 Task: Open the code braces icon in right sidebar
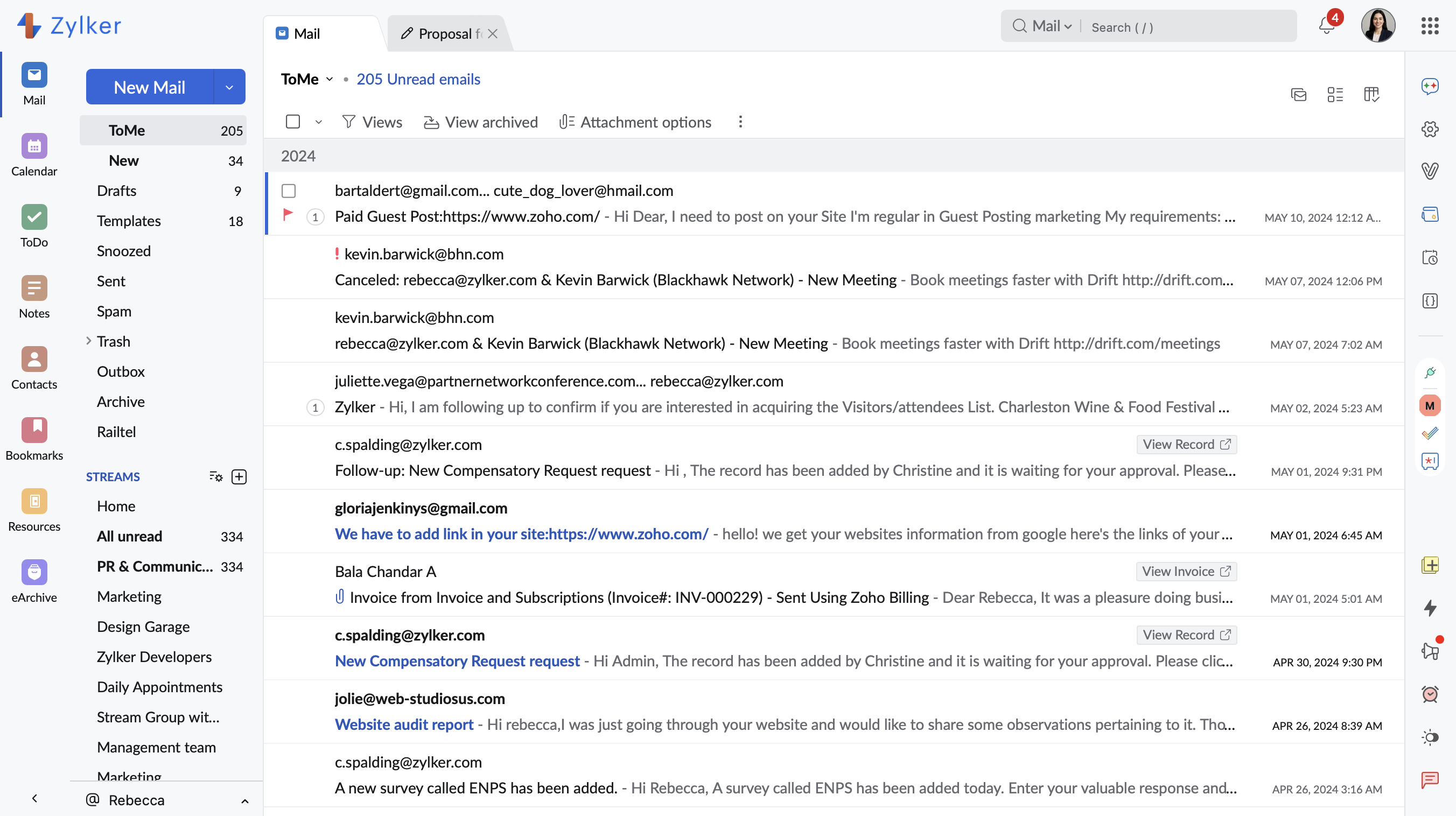1430,301
